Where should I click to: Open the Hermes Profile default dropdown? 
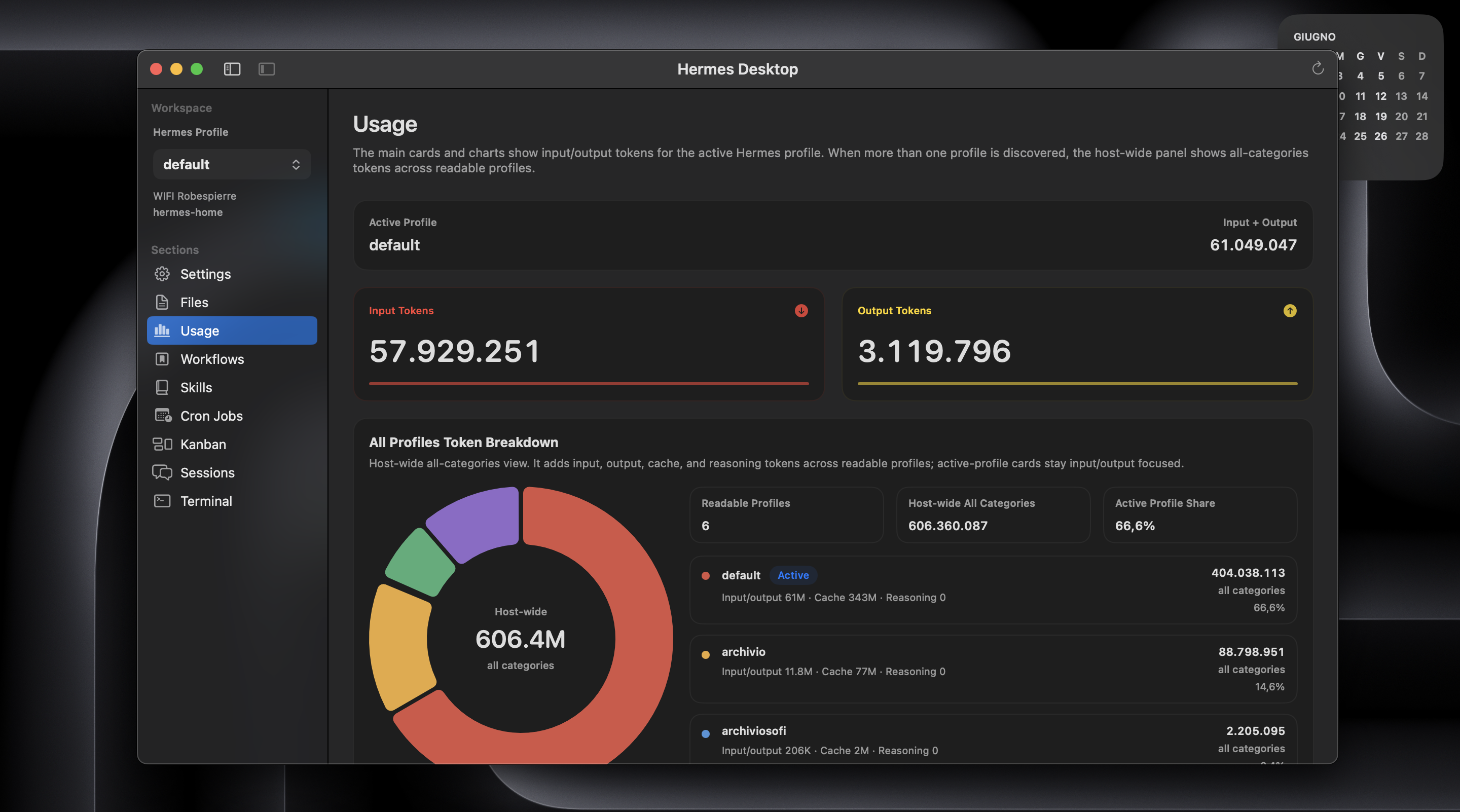click(x=232, y=164)
